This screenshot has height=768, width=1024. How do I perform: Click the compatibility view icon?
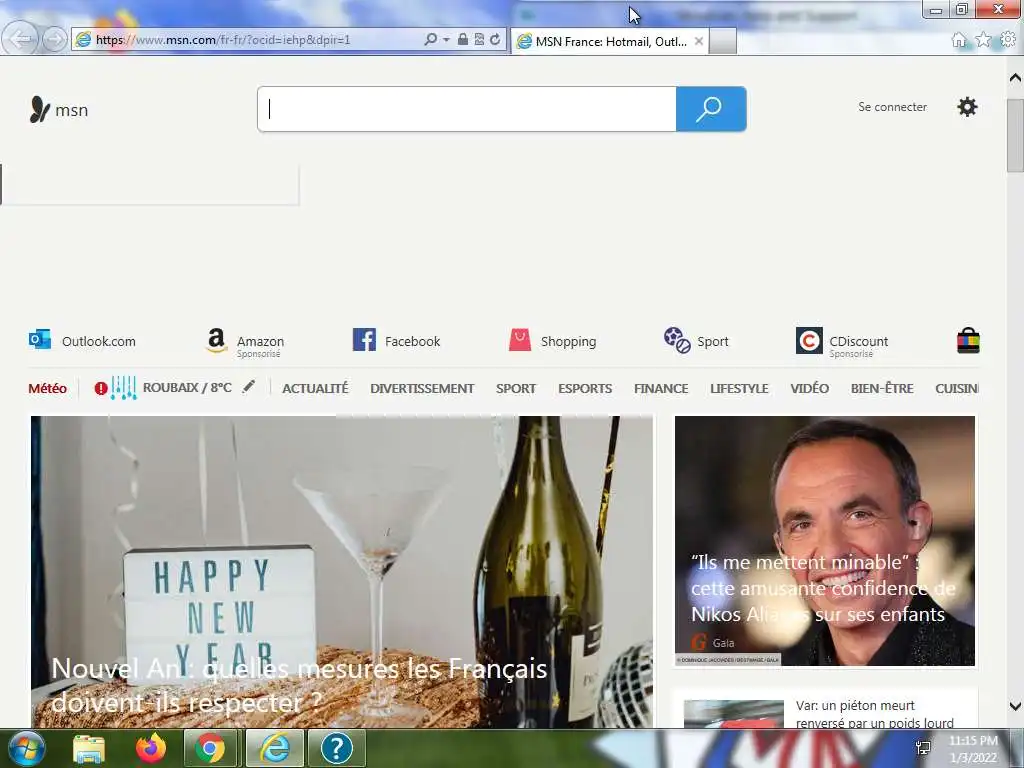(x=479, y=39)
